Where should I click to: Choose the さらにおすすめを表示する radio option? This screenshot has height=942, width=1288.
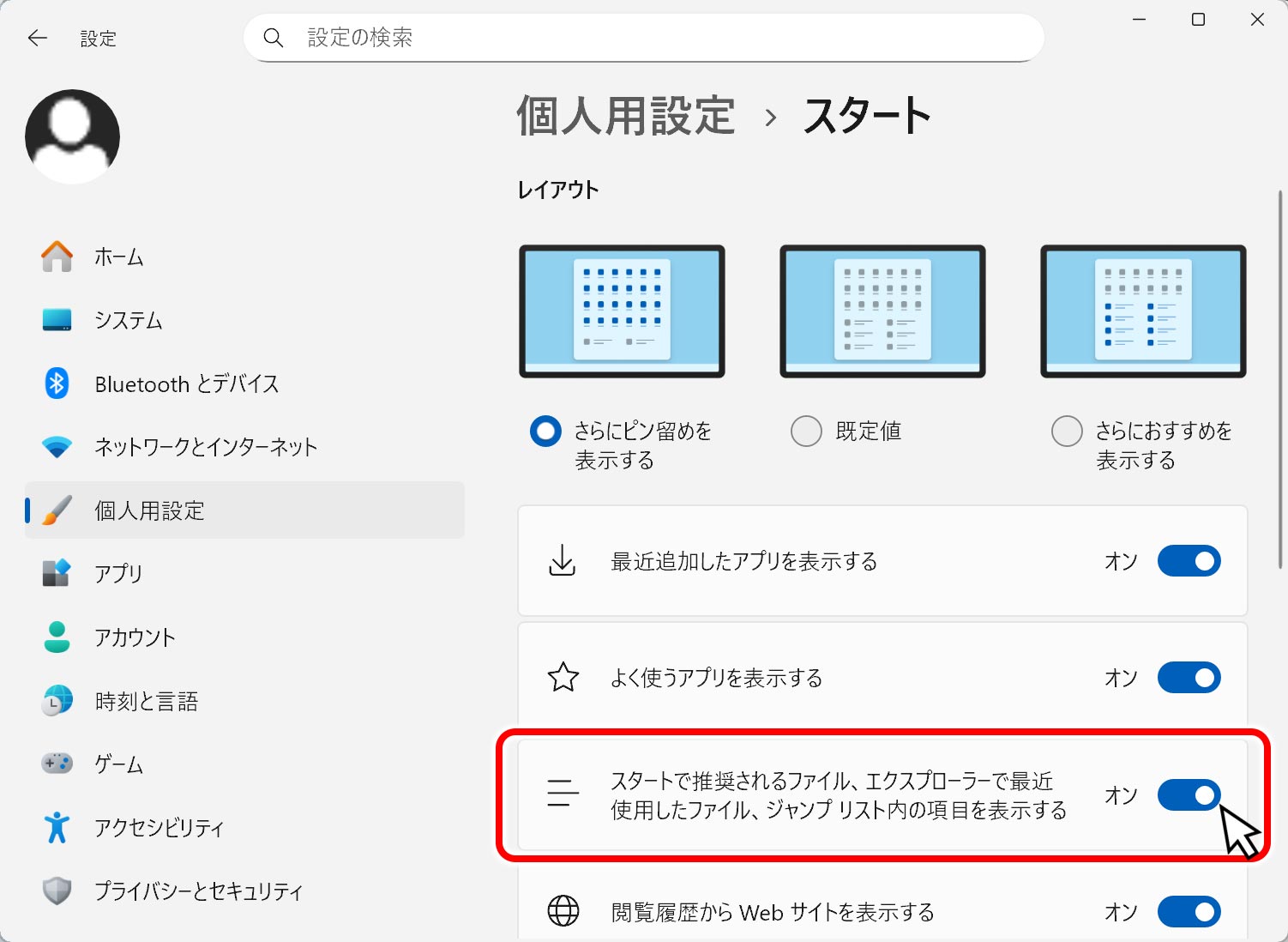tap(1067, 431)
